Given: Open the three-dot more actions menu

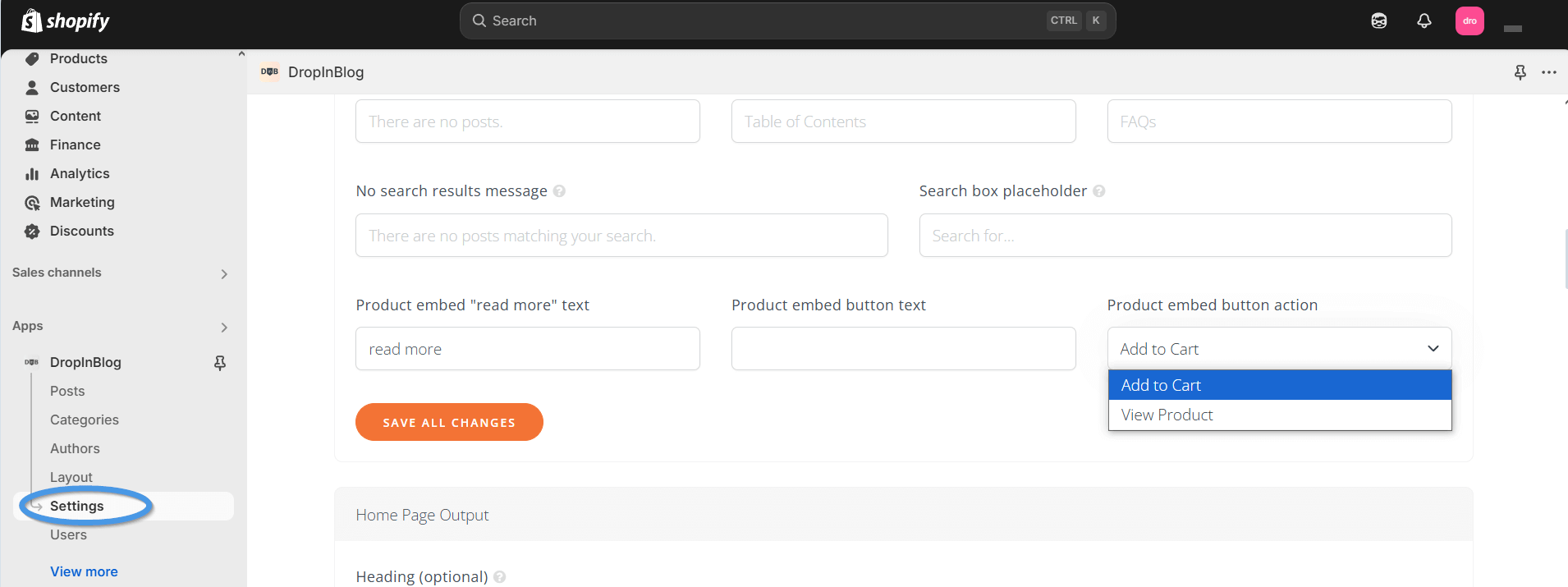Looking at the screenshot, I should point(1549,72).
